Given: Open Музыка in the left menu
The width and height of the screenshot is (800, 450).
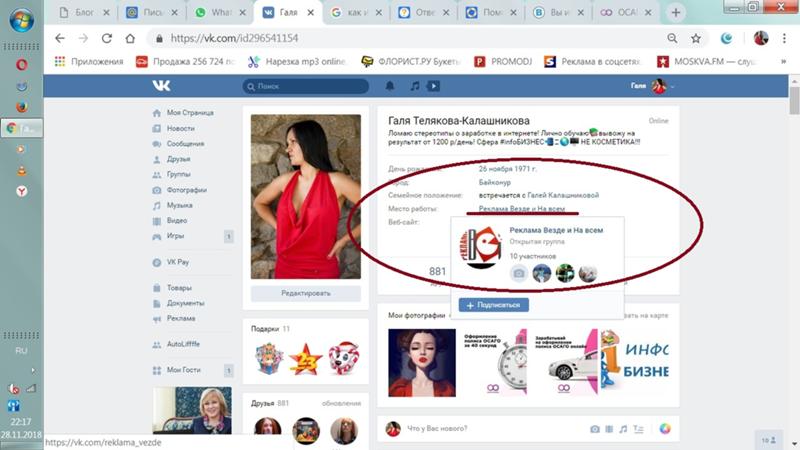Looking at the screenshot, I should coord(180,205).
